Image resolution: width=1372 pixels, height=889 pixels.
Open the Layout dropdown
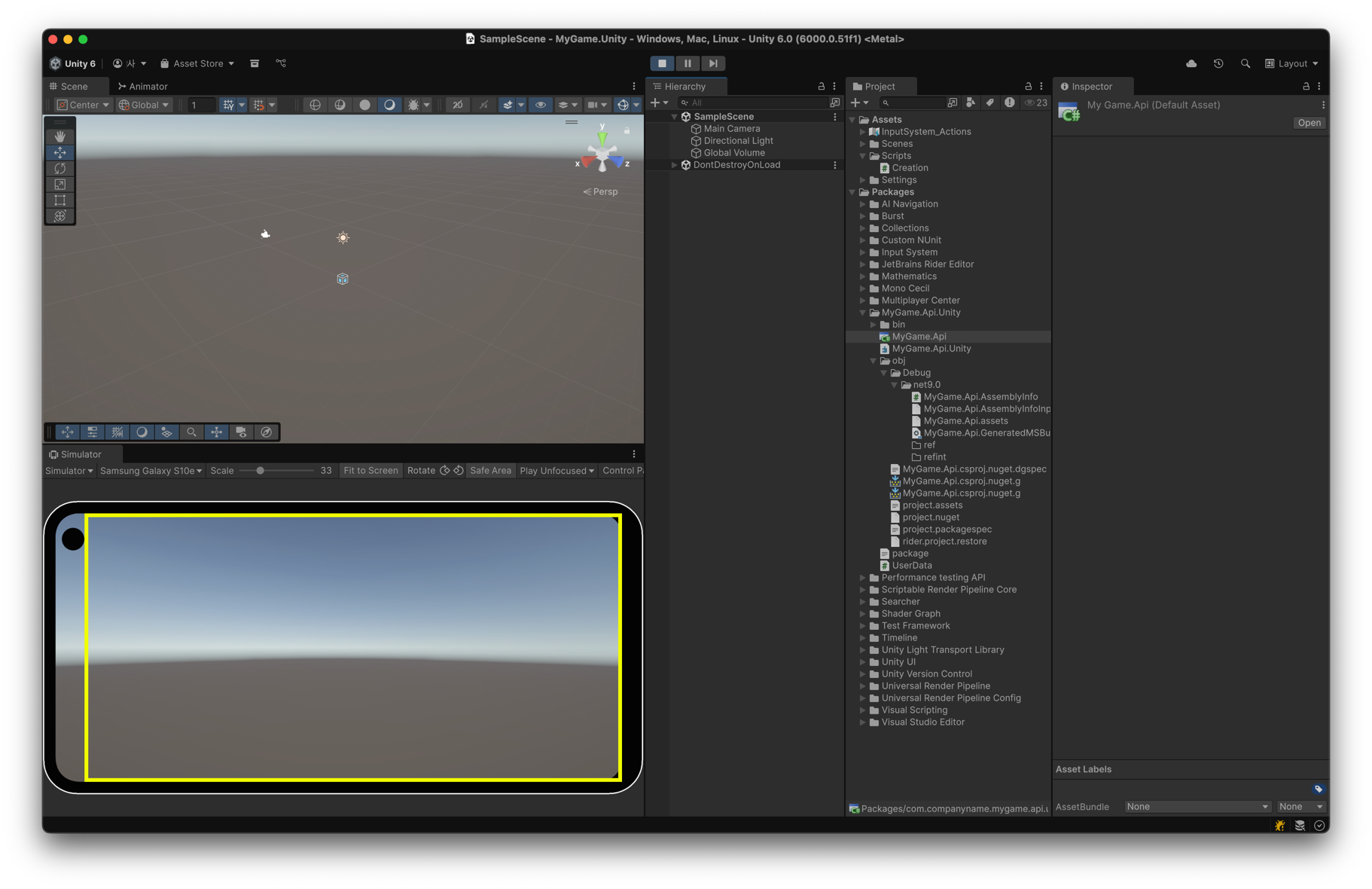click(1292, 63)
